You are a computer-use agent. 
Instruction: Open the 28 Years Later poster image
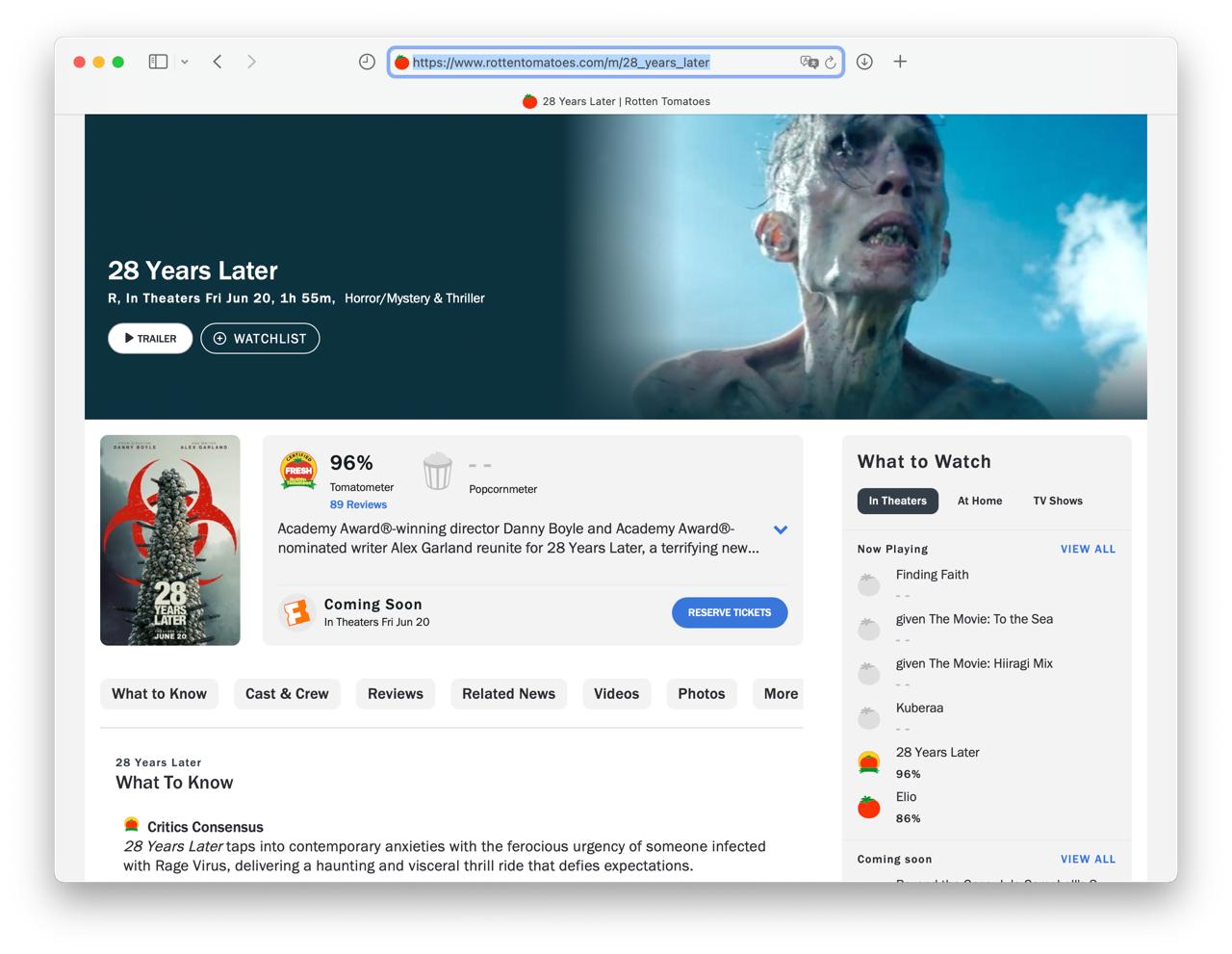coord(170,540)
